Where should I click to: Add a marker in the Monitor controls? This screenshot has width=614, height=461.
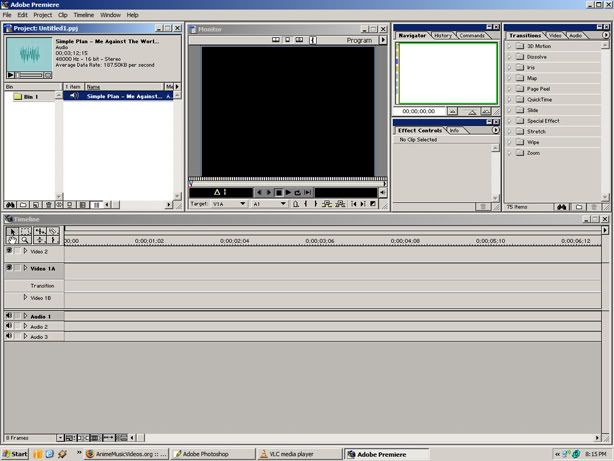296,204
